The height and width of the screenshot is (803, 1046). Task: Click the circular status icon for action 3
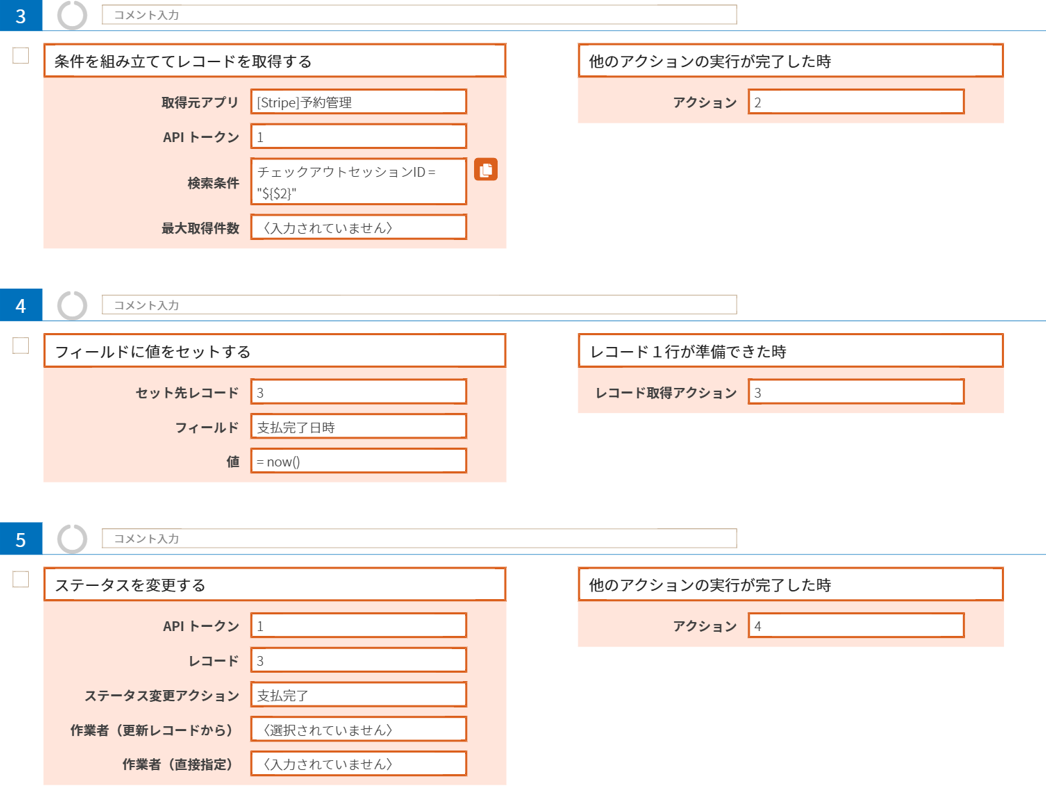click(72, 15)
